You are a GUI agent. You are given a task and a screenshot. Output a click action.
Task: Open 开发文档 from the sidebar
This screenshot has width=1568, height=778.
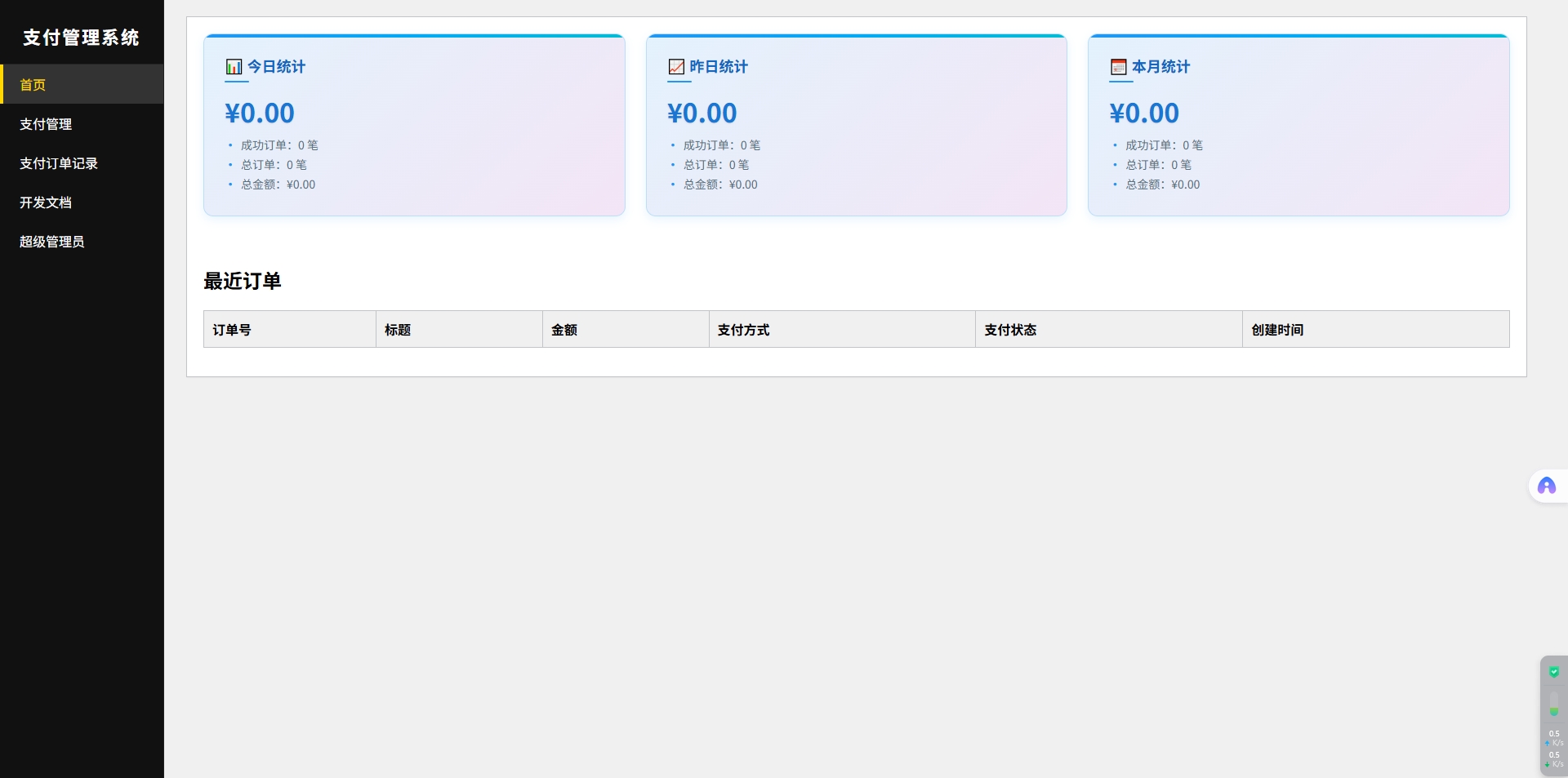[46, 202]
